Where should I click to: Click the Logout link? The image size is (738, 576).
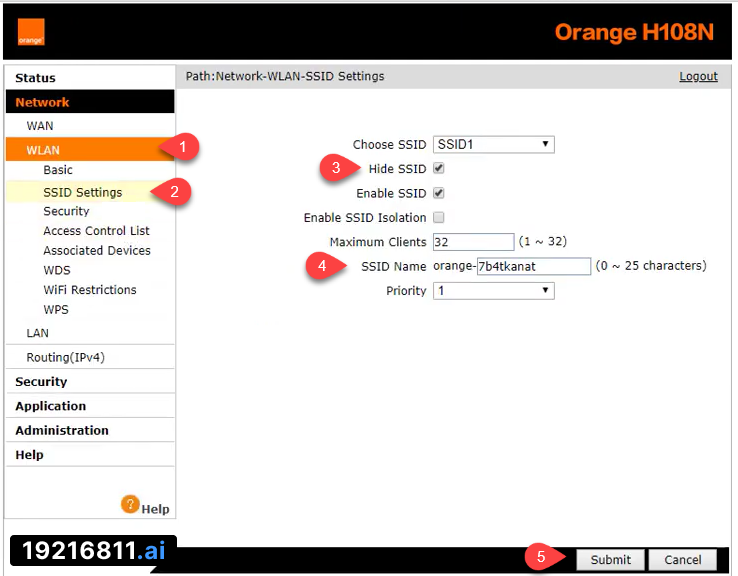pos(698,76)
